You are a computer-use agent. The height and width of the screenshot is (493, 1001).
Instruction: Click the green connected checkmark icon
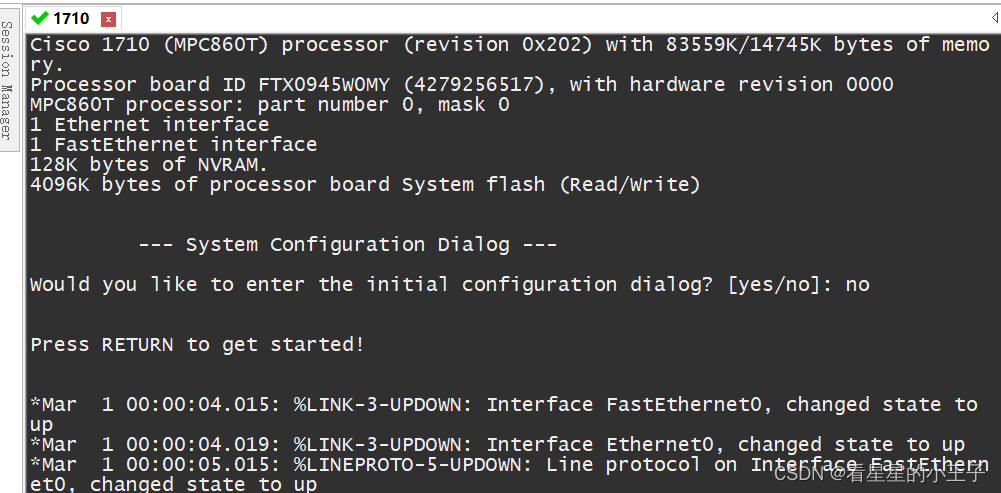(40, 18)
